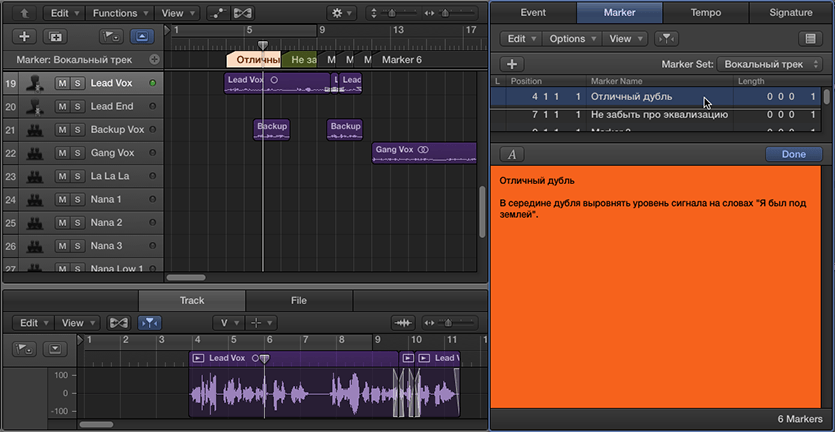
Task: Toggle the Flex bowtie icon in tracks toolbar
Action: point(242,13)
